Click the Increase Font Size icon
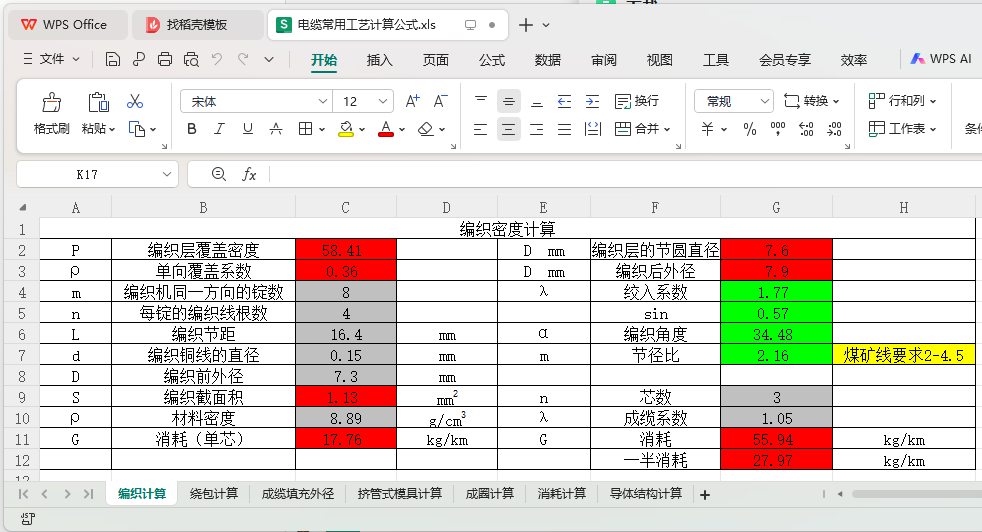This screenshot has width=982, height=532. (x=412, y=101)
